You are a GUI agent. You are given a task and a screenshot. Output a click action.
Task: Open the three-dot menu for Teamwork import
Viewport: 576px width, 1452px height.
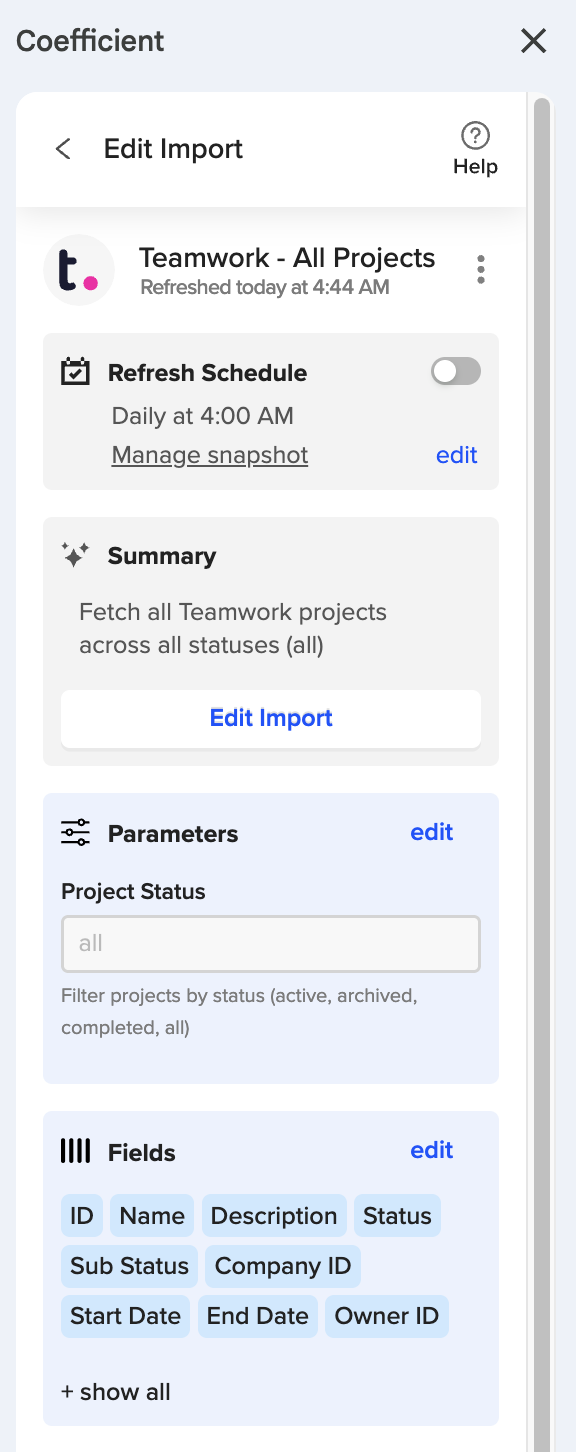click(x=481, y=269)
